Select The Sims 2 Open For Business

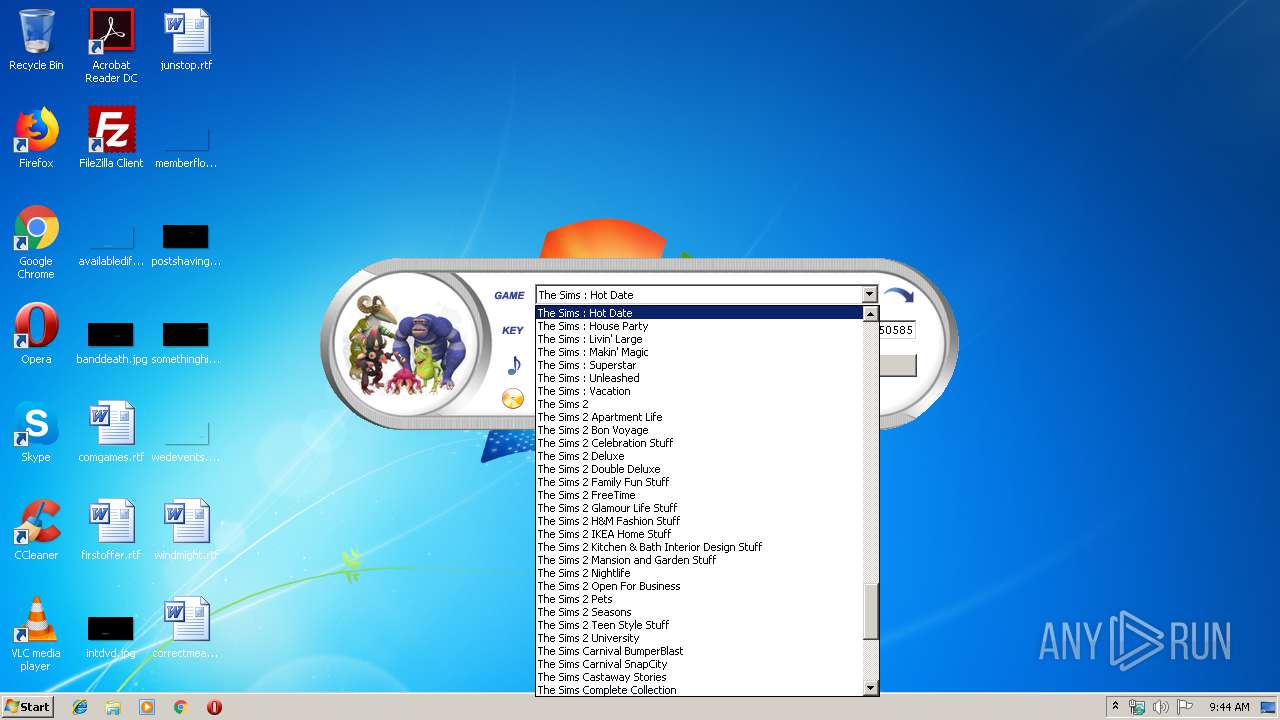[x=699, y=586]
